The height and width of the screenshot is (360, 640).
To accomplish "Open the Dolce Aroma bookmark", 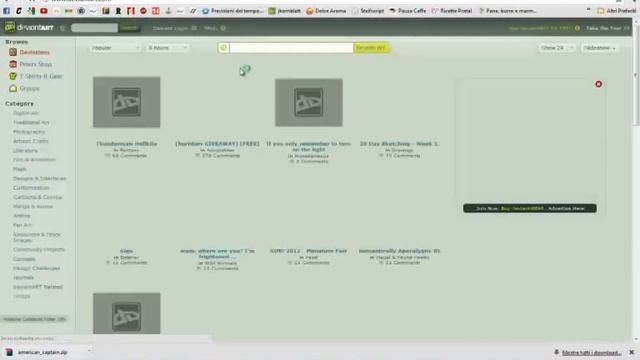I will pyautogui.click(x=326, y=11).
